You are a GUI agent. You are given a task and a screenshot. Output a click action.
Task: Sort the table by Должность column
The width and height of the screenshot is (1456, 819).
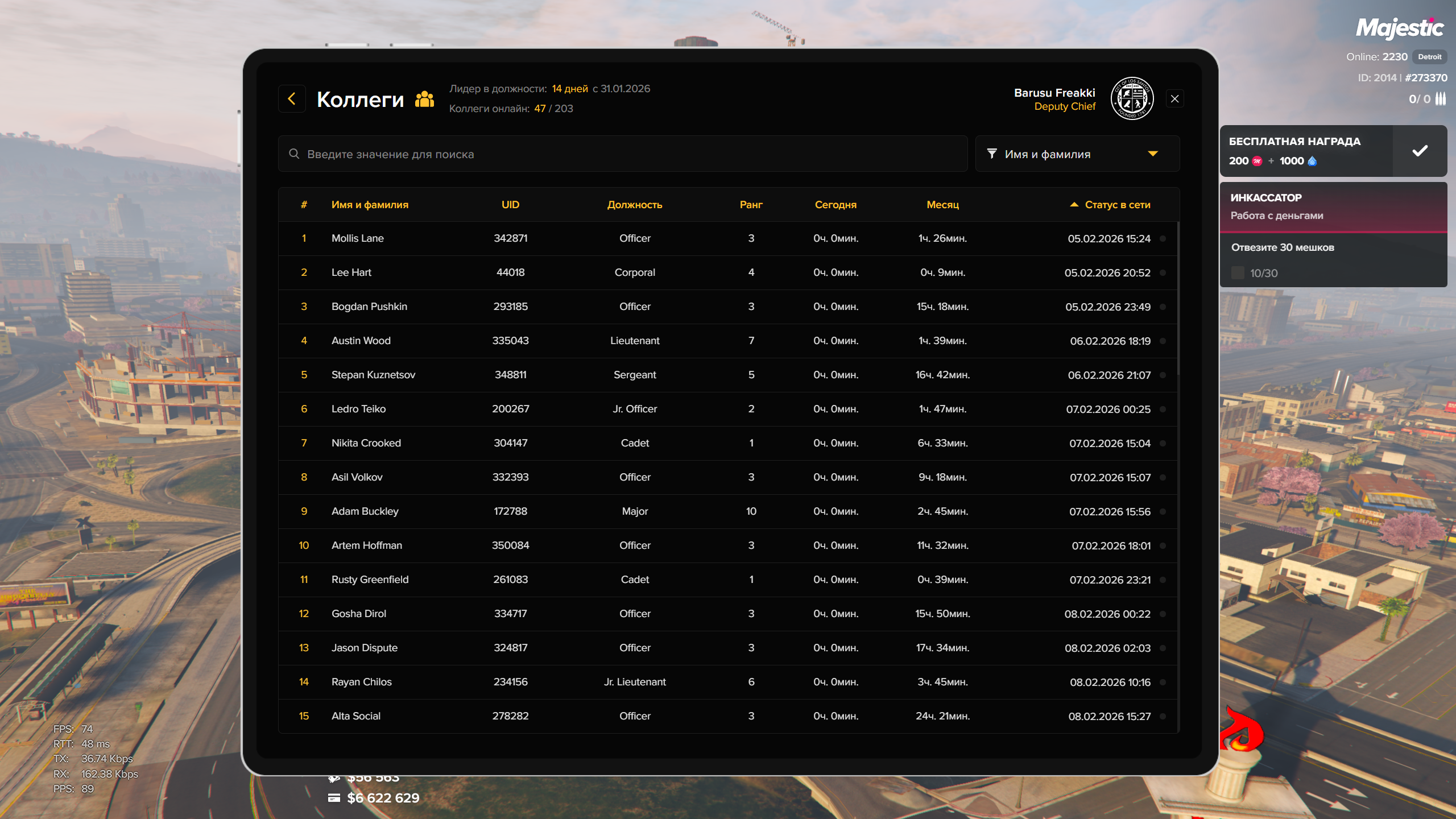click(x=635, y=205)
